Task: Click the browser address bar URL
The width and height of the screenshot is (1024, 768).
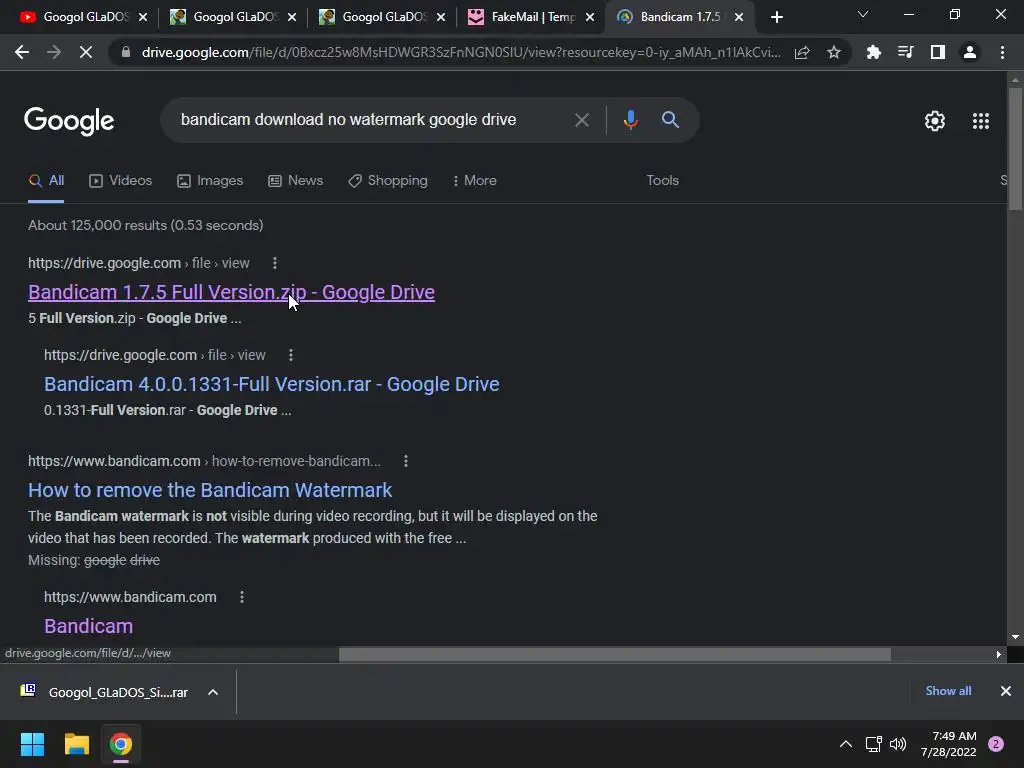Action: pos(460,52)
